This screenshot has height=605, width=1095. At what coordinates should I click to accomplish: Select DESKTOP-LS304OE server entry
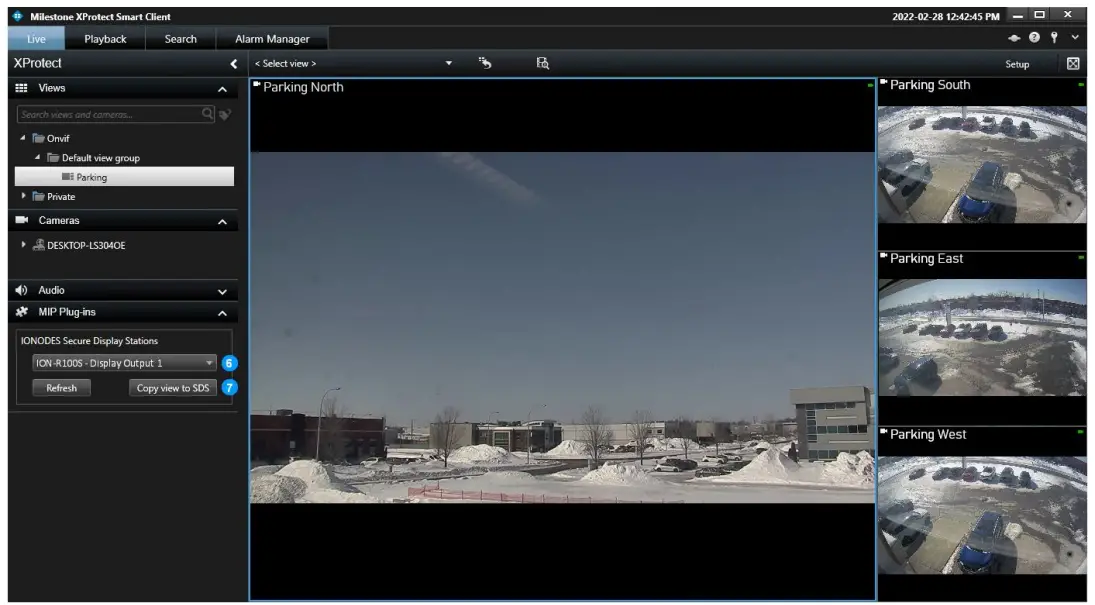click(x=79, y=245)
